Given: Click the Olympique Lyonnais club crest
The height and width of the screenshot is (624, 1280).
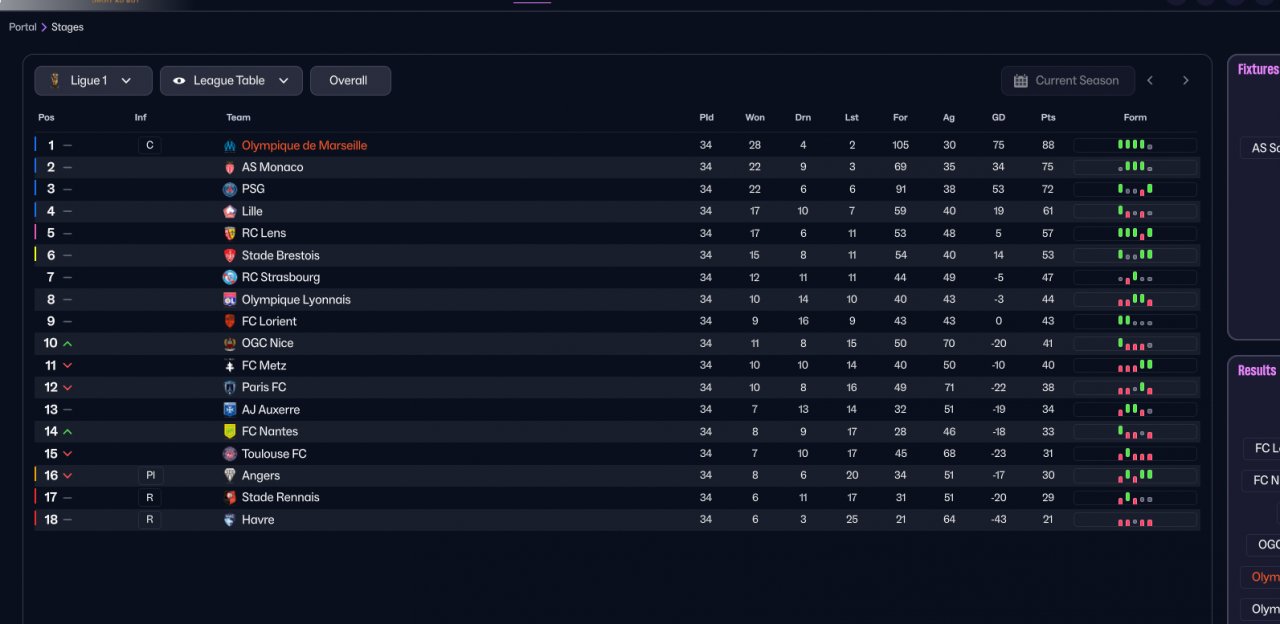Looking at the screenshot, I should (x=230, y=300).
